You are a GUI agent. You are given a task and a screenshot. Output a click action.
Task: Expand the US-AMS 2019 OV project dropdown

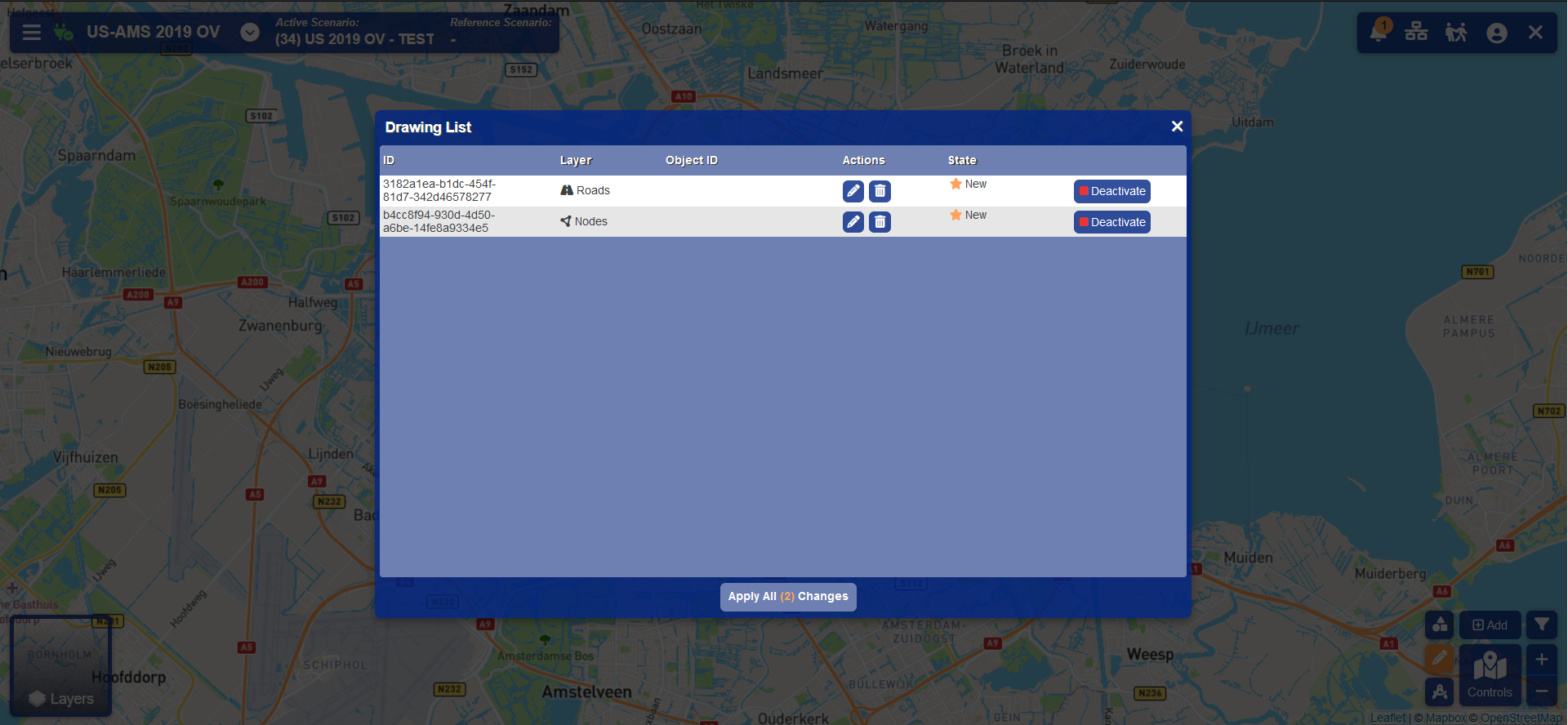250,33
